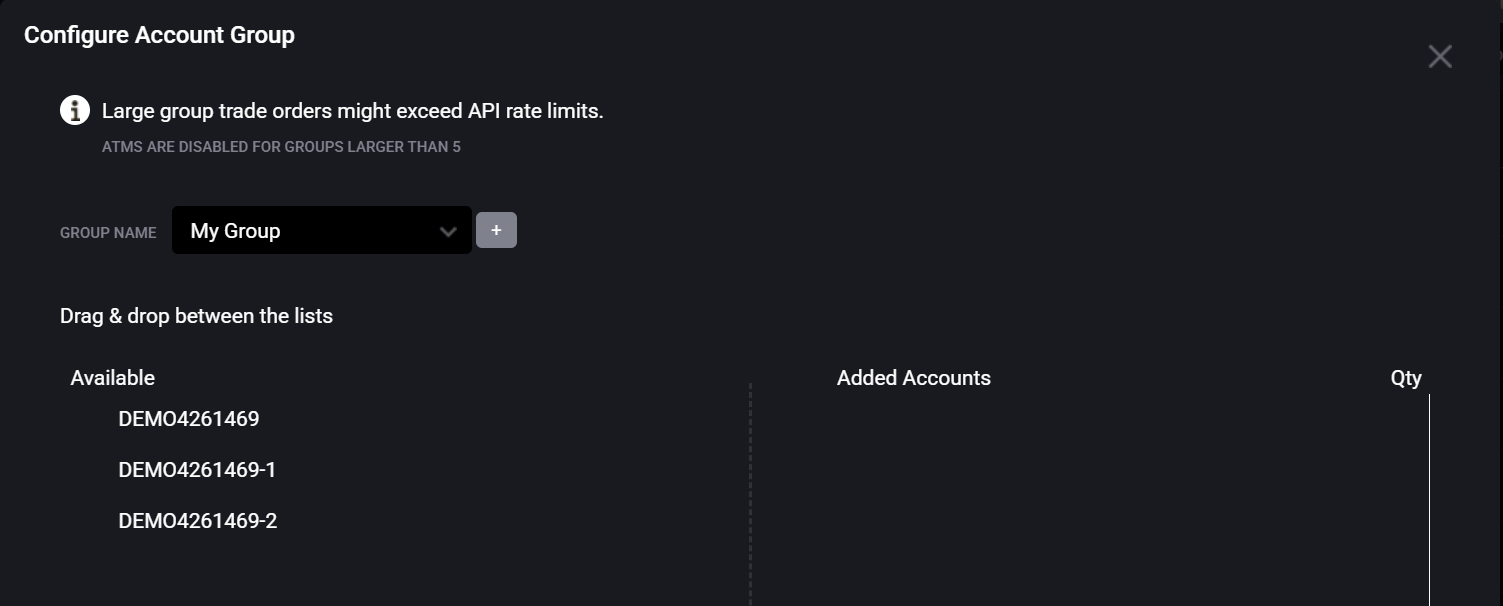
Task: Click the My Group text in the selector
Action: pyautogui.click(x=235, y=231)
